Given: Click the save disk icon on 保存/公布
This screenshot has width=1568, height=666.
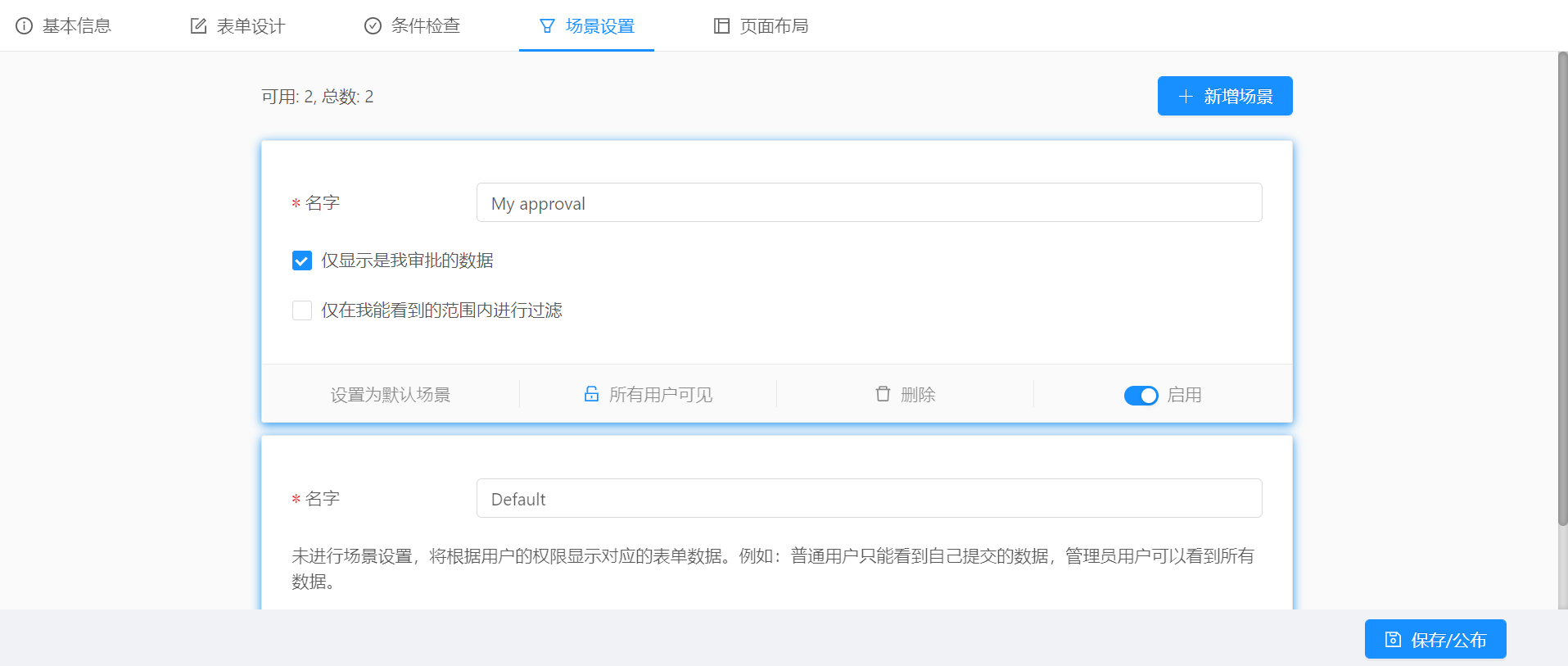Looking at the screenshot, I should tap(1393, 640).
